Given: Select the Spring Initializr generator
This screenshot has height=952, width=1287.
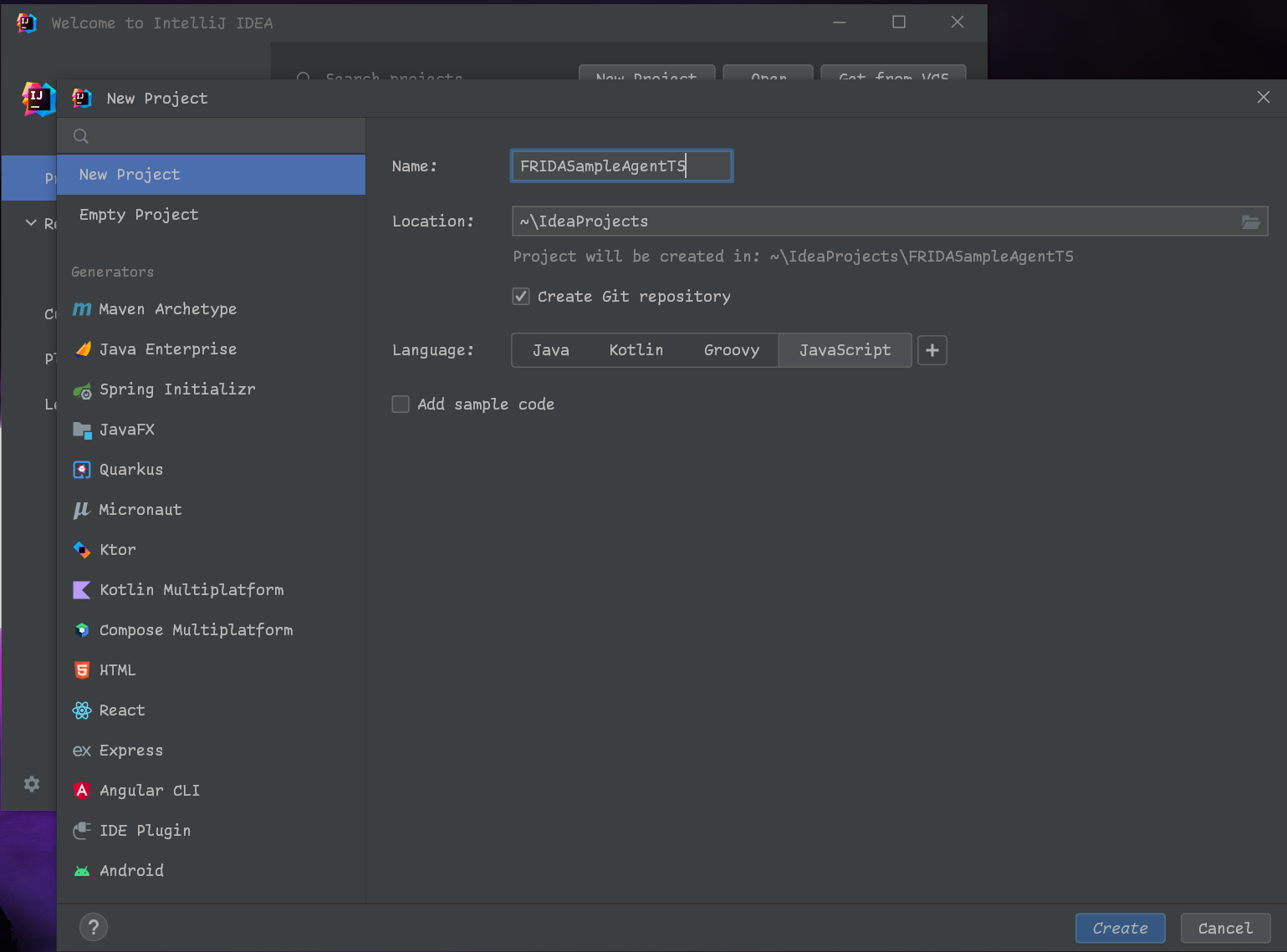Looking at the screenshot, I should (x=211, y=389).
